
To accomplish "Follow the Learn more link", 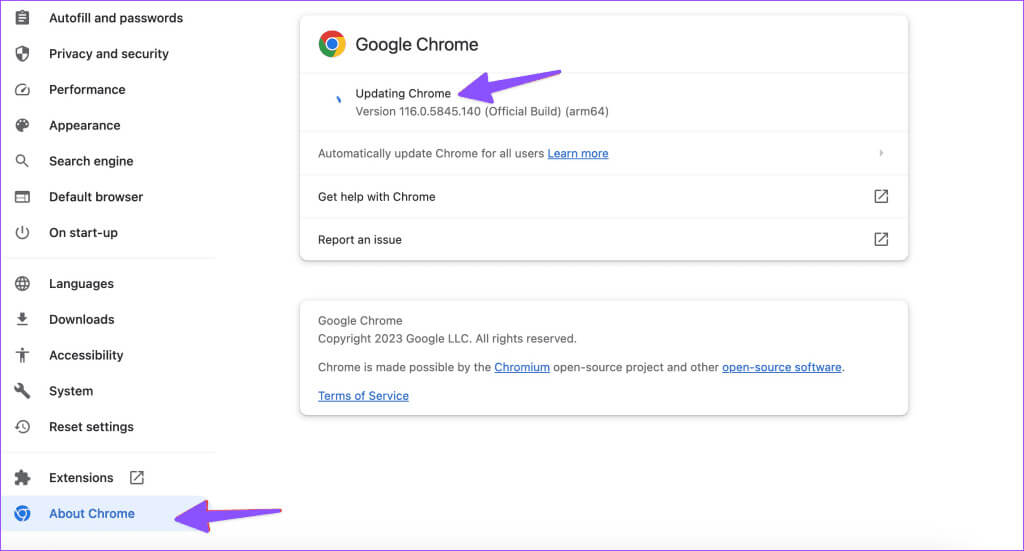I will [x=578, y=153].
